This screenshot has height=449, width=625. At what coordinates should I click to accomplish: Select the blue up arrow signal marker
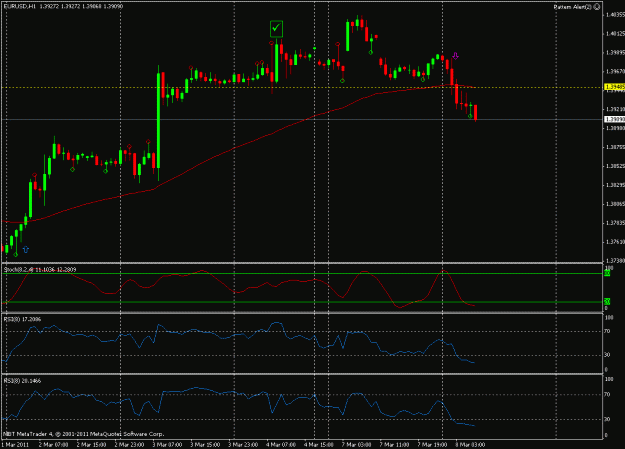pyautogui.click(x=26, y=249)
